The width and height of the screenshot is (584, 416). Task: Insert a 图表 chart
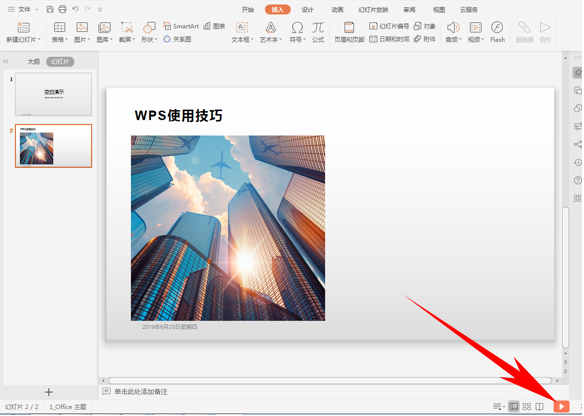pos(214,26)
